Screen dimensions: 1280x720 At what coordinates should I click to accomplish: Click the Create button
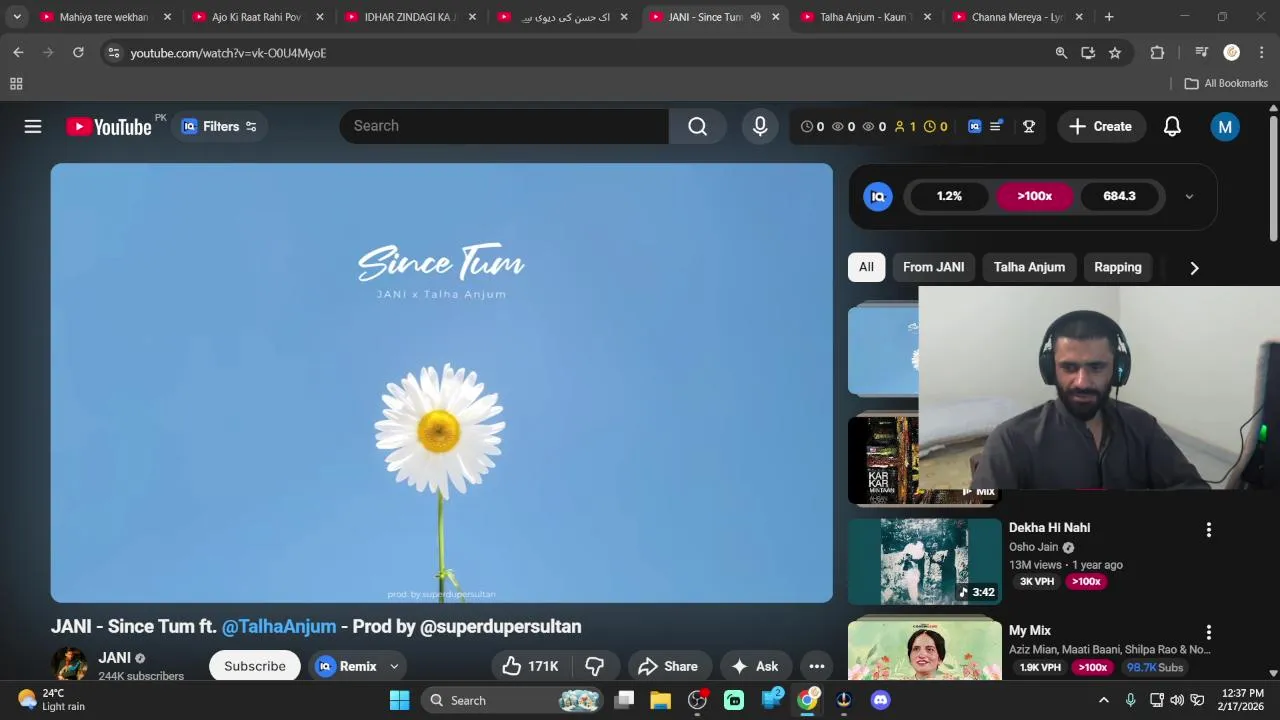point(1100,126)
